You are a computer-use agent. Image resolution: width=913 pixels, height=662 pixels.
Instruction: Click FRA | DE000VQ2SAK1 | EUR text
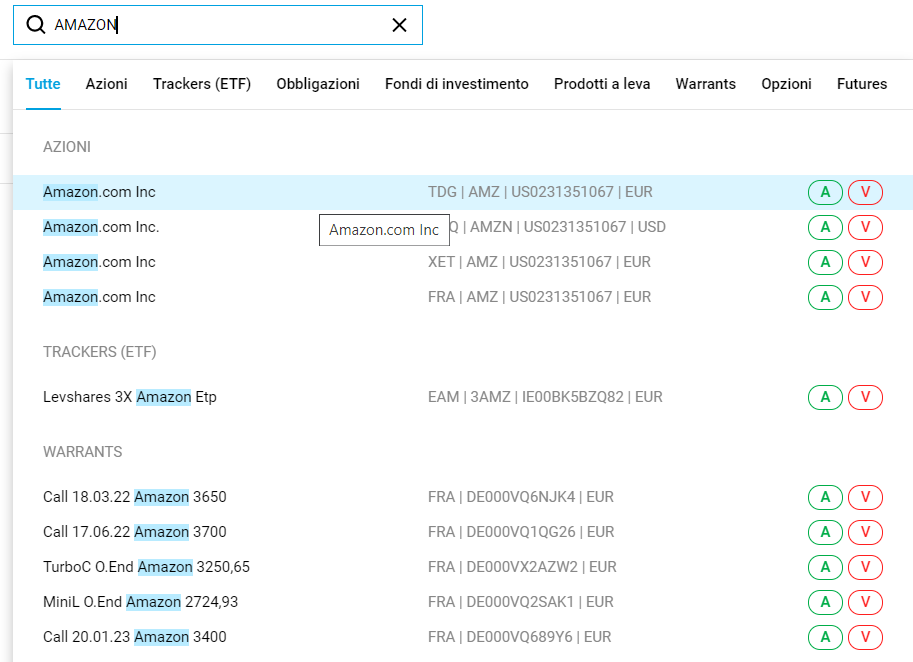click(x=521, y=602)
